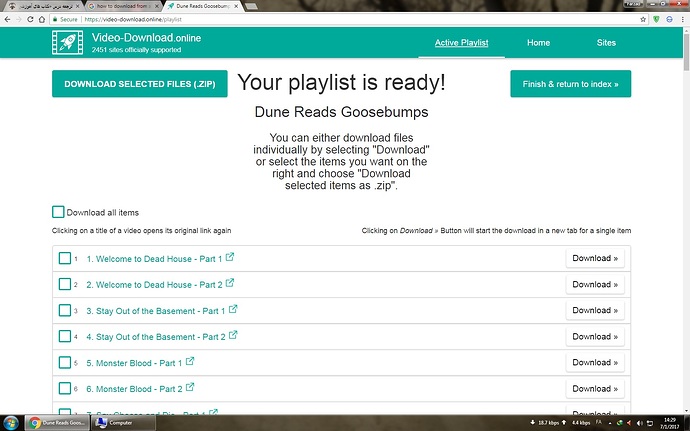Download Stay Out of the Basement Part 2
The image size is (690, 431).
[x=595, y=336]
